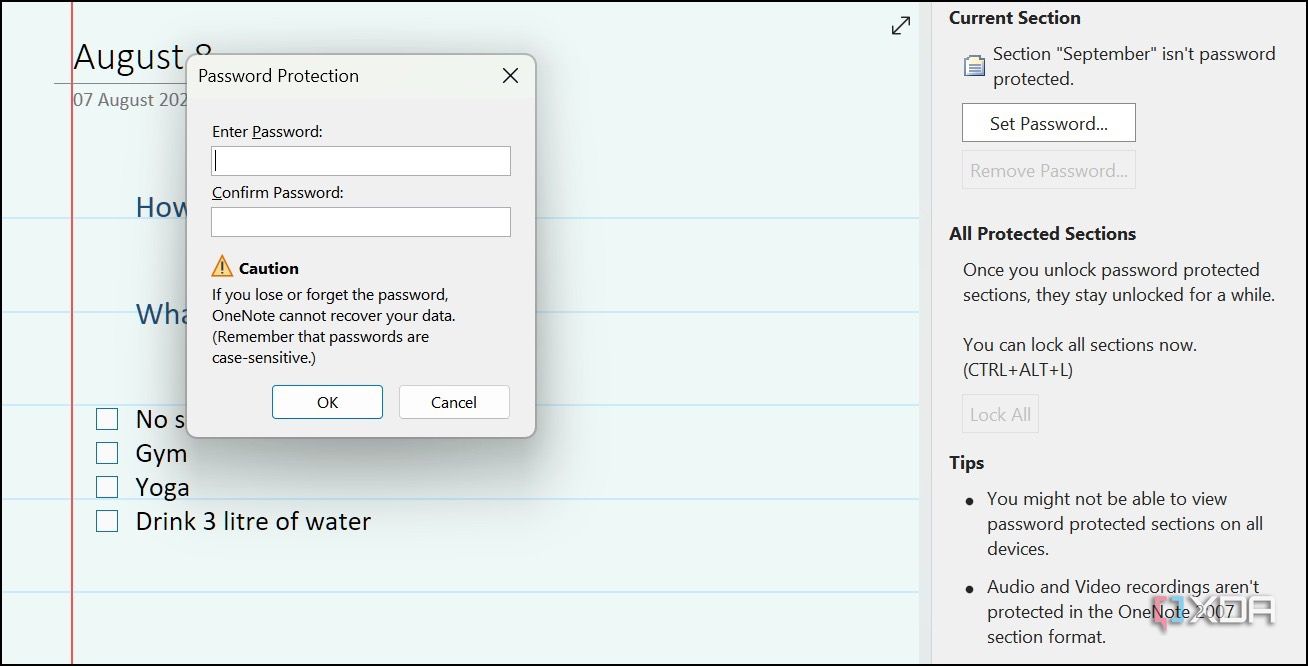Click the Caution label in the dialog

(268, 268)
